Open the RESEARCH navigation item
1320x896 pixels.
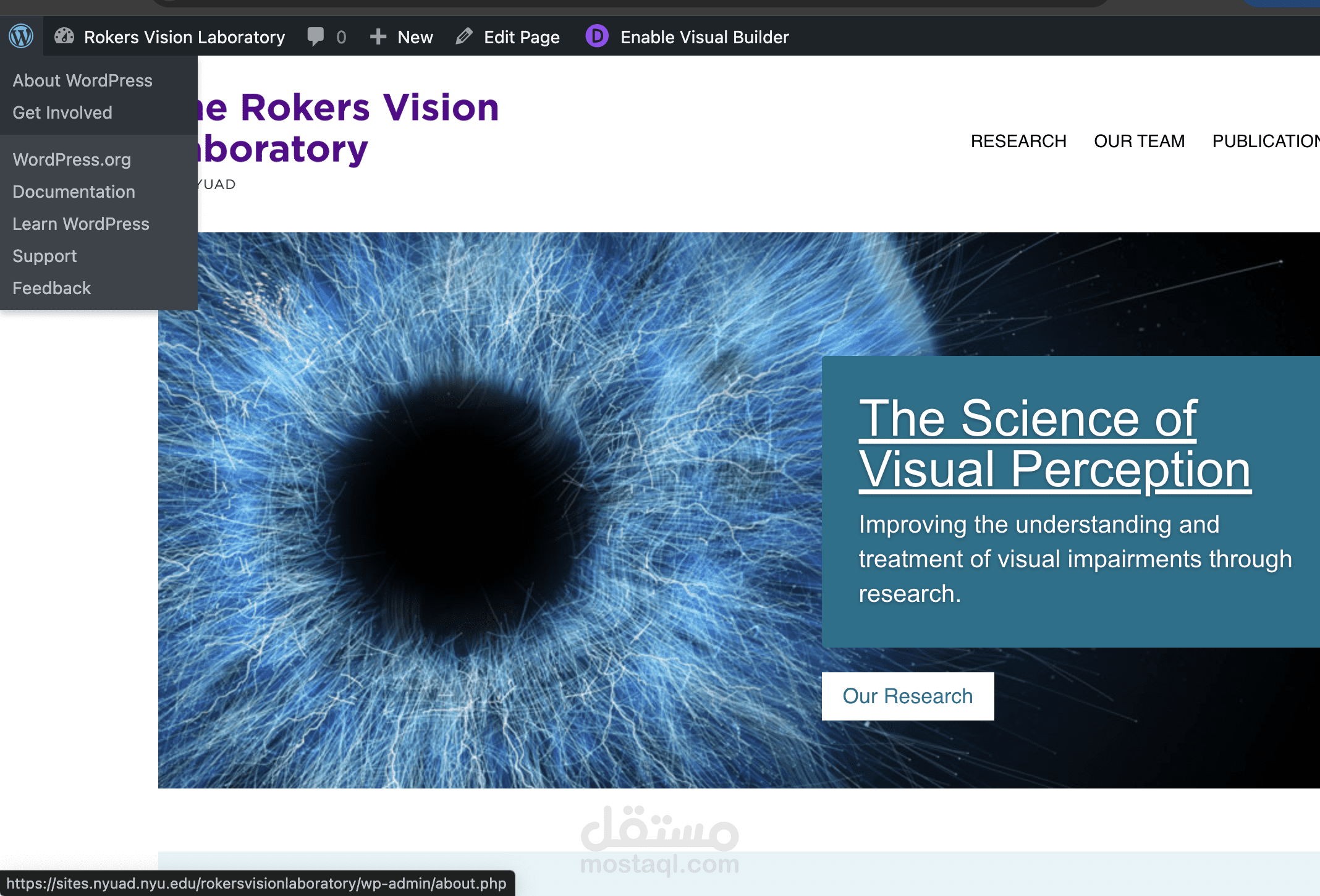1018,141
